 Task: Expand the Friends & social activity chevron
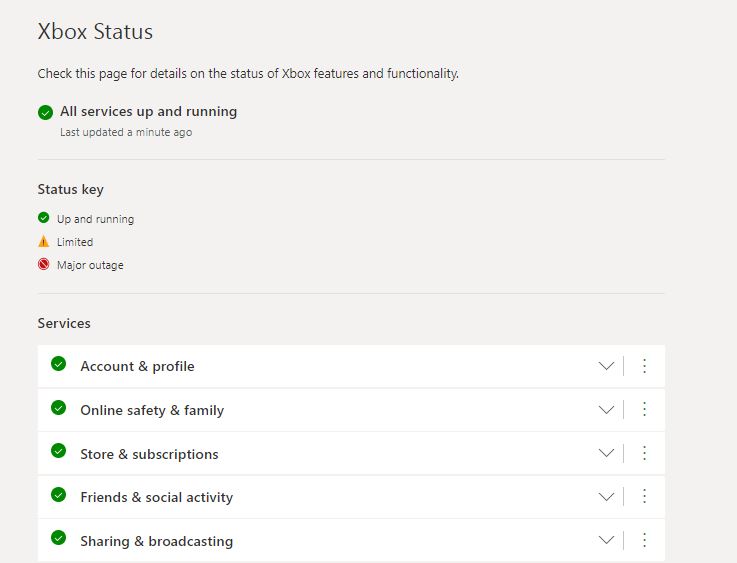tap(606, 497)
